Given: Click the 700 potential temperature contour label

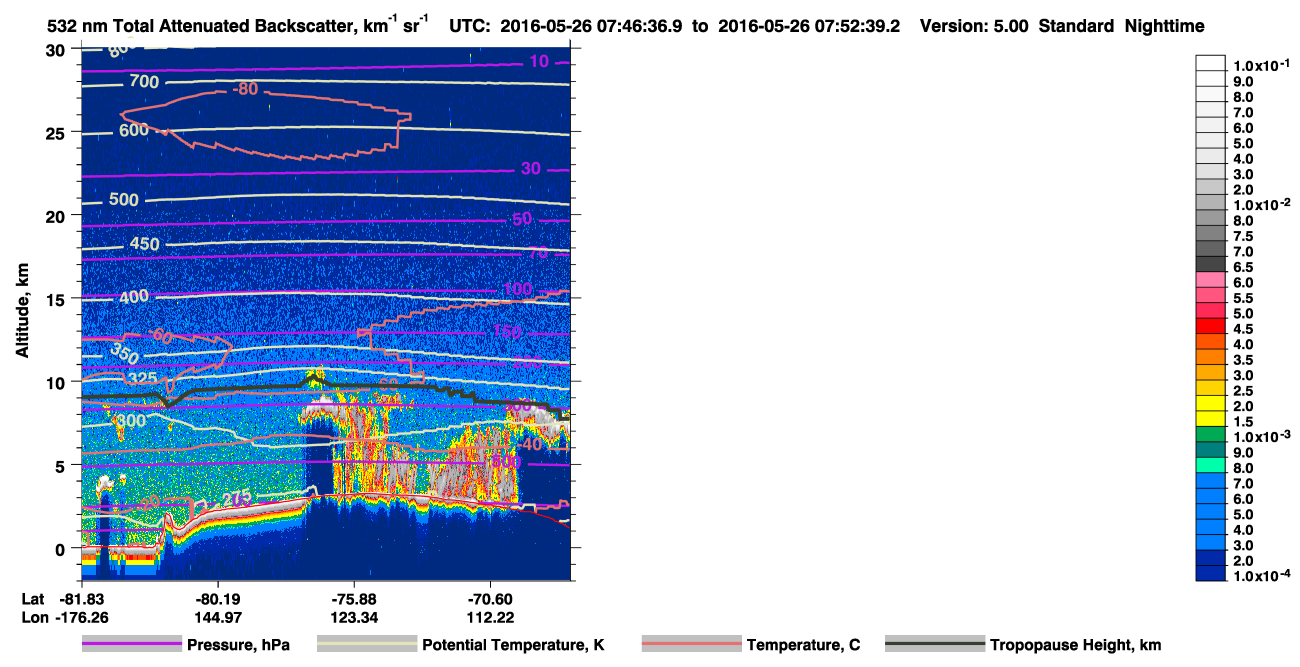Looking at the screenshot, I should [145, 81].
